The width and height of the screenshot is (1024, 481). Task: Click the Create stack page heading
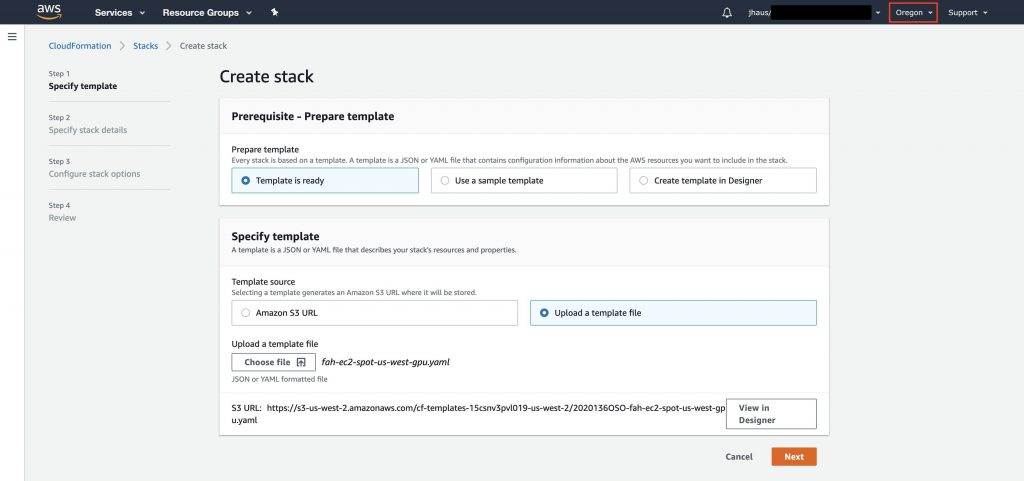pyautogui.click(x=266, y=76)
